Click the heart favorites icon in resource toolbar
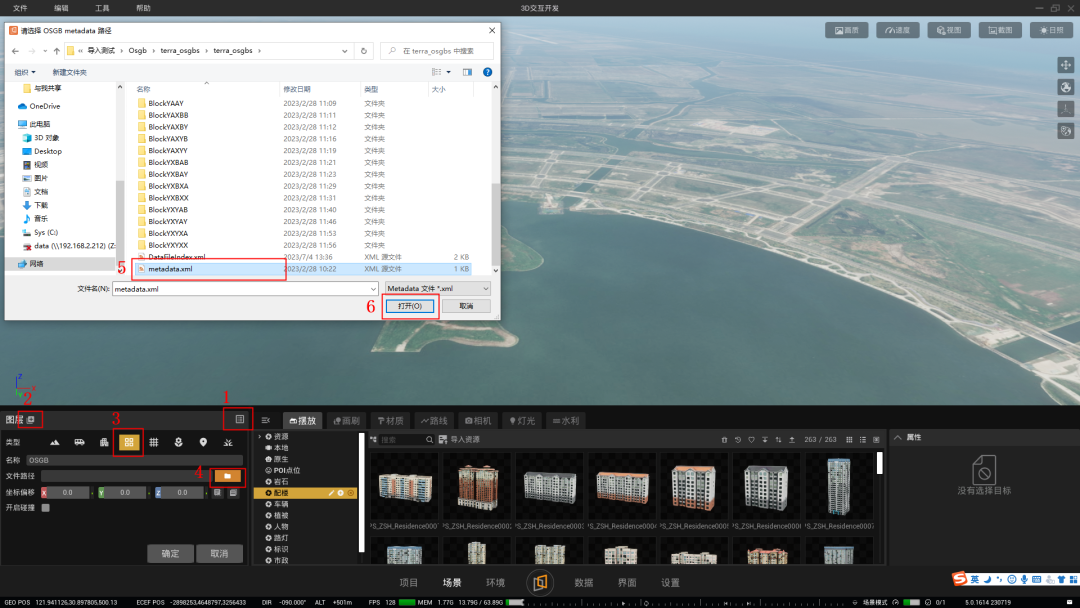Screen dimensions: 1080x608 point(751,440)
